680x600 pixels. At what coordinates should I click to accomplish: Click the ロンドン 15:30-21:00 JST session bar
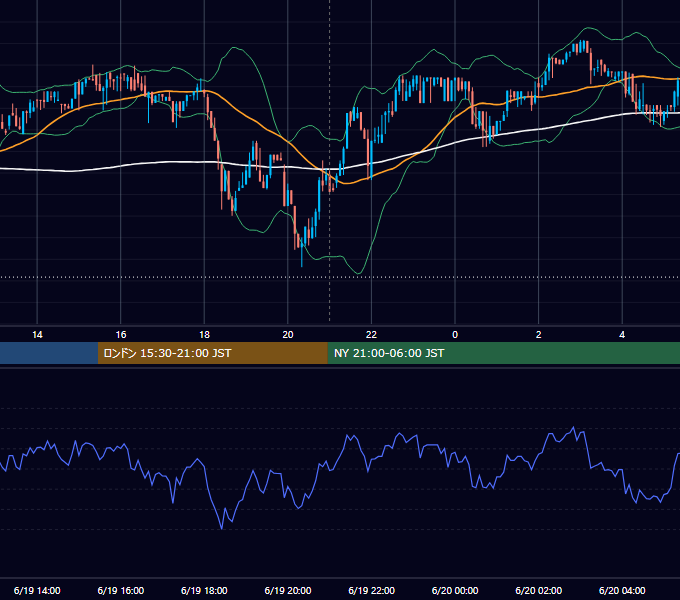(x=212, y=353)
